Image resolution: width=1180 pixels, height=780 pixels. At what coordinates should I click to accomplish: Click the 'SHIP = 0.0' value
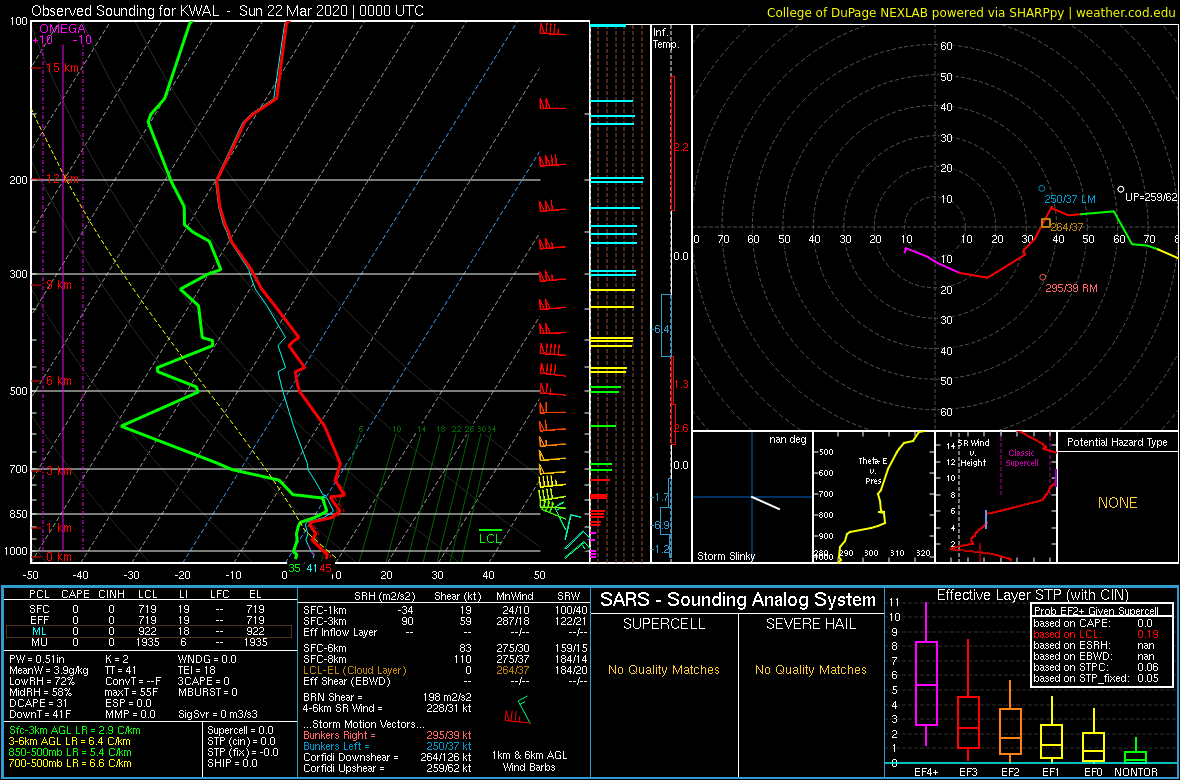(x=234, y=763)
